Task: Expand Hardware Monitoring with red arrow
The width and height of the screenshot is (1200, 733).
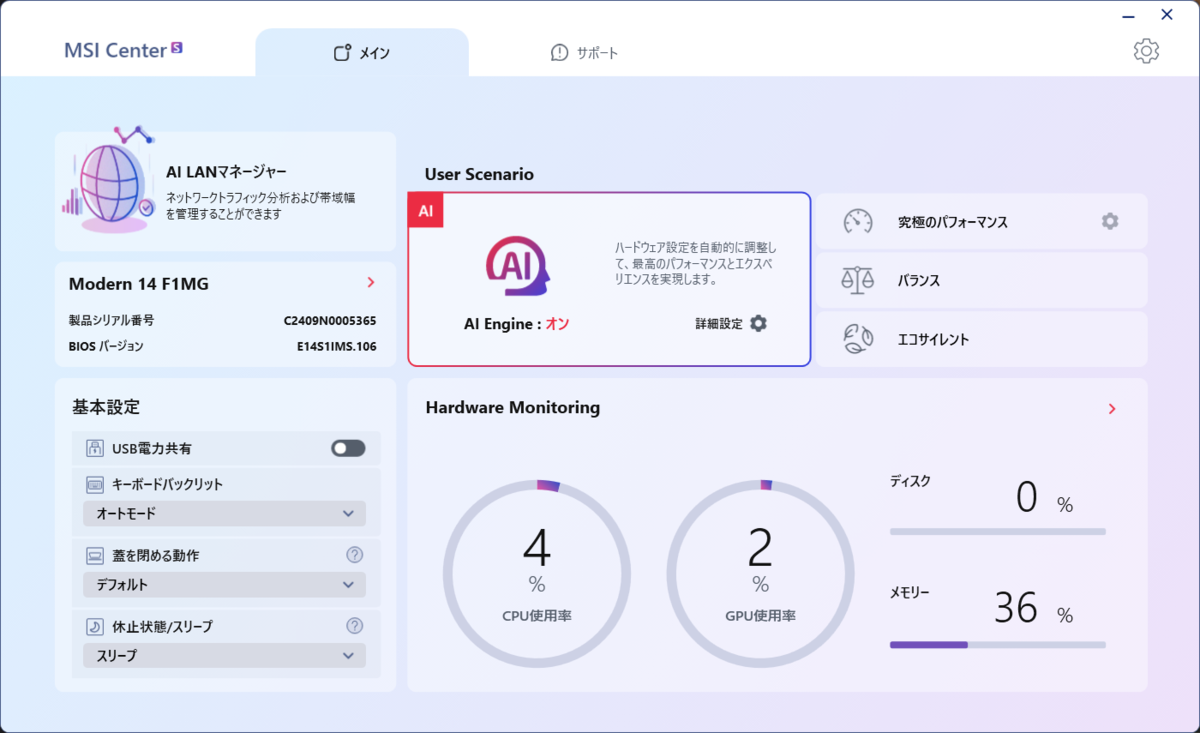Action: point(1112,409)
